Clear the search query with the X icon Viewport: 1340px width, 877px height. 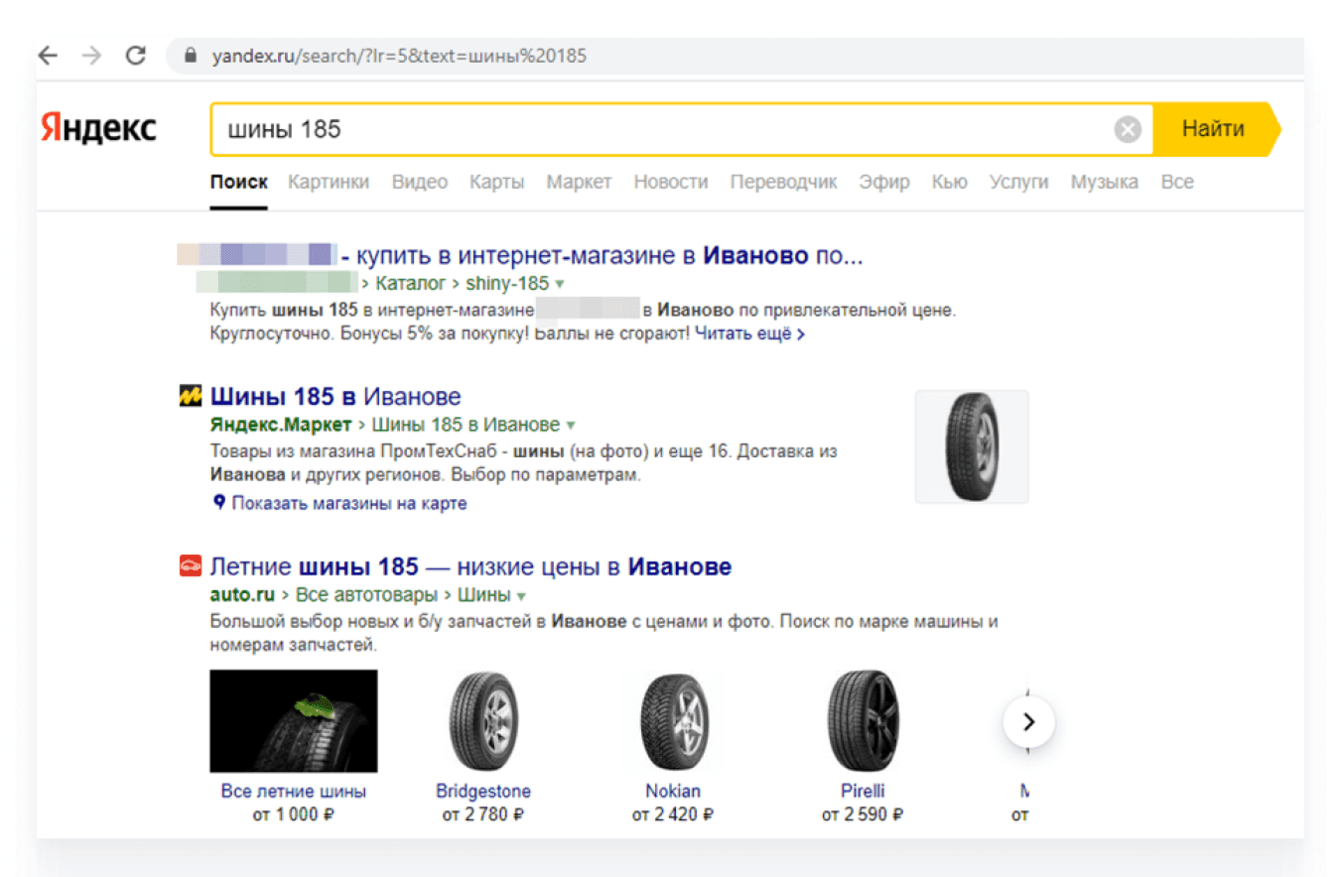tap(1128, 129)
